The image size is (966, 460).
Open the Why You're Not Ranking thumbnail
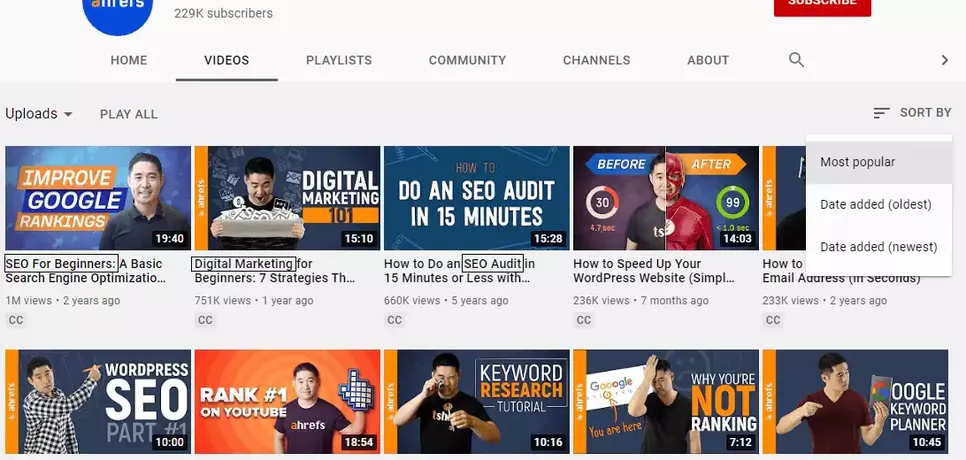click(x=666, y=401)
